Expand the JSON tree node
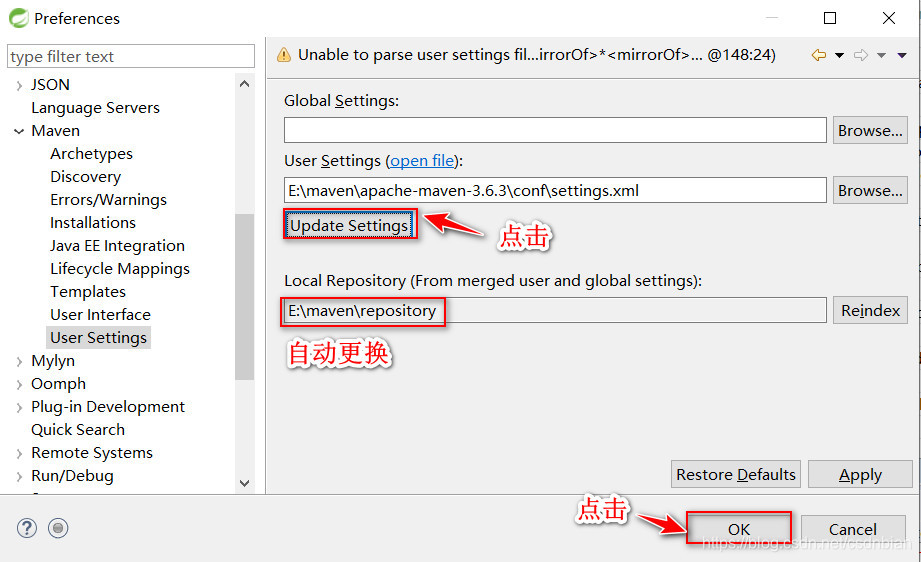This screenshot has height=562, width=921. (19, 86)
